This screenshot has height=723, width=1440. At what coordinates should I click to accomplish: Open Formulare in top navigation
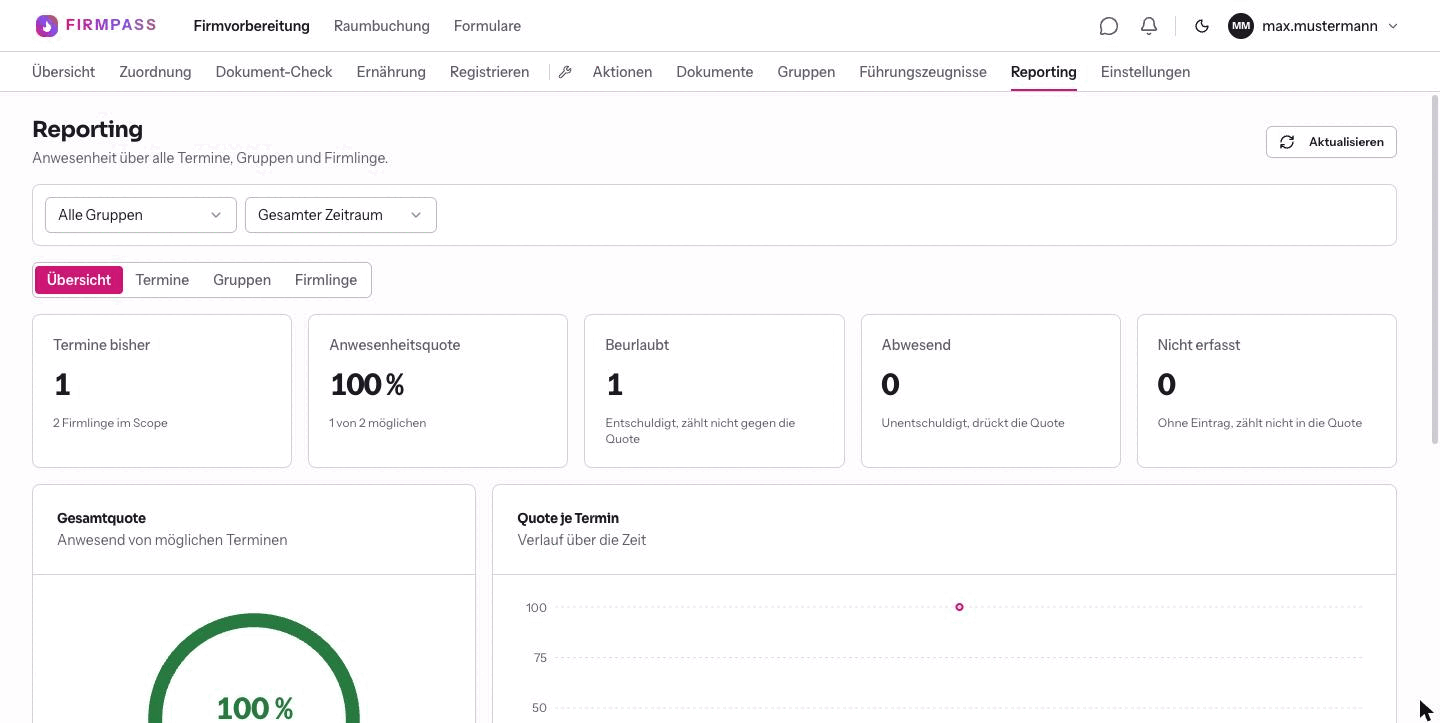(487, 26)
